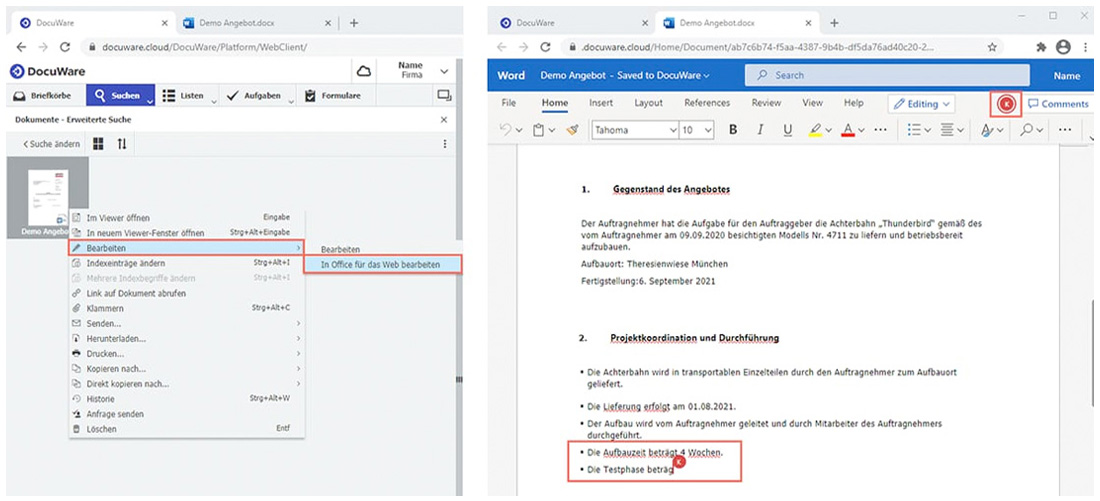Select the Demo Angebot document thumbnail
The image size is (1100, 501).
point(48,198)
